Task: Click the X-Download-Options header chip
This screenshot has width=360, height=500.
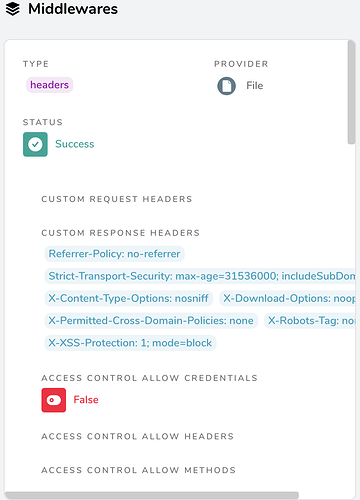Action: pyautogui.click(x=288, y=298)
